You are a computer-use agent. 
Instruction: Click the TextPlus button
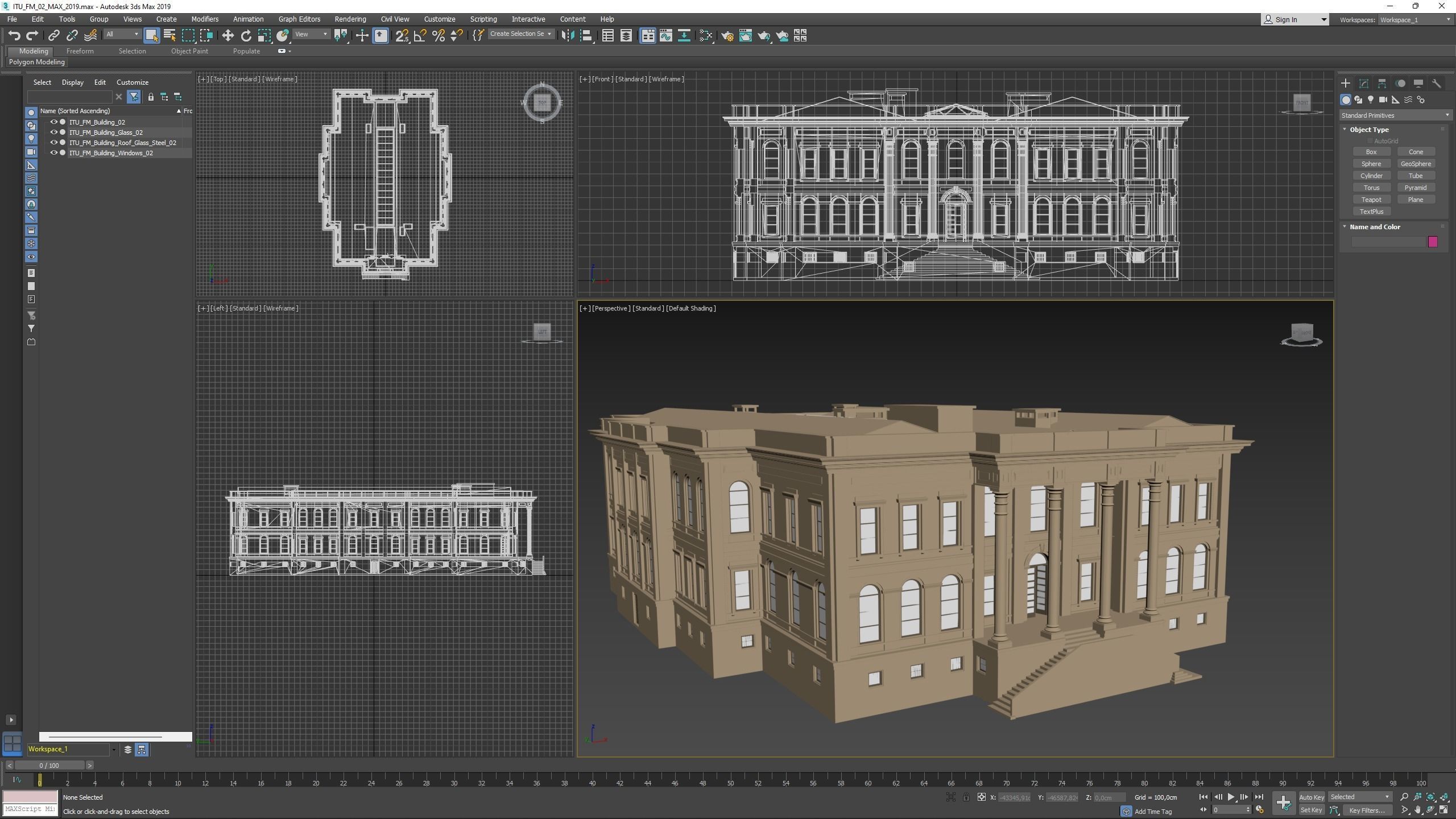coord(1371,212)
